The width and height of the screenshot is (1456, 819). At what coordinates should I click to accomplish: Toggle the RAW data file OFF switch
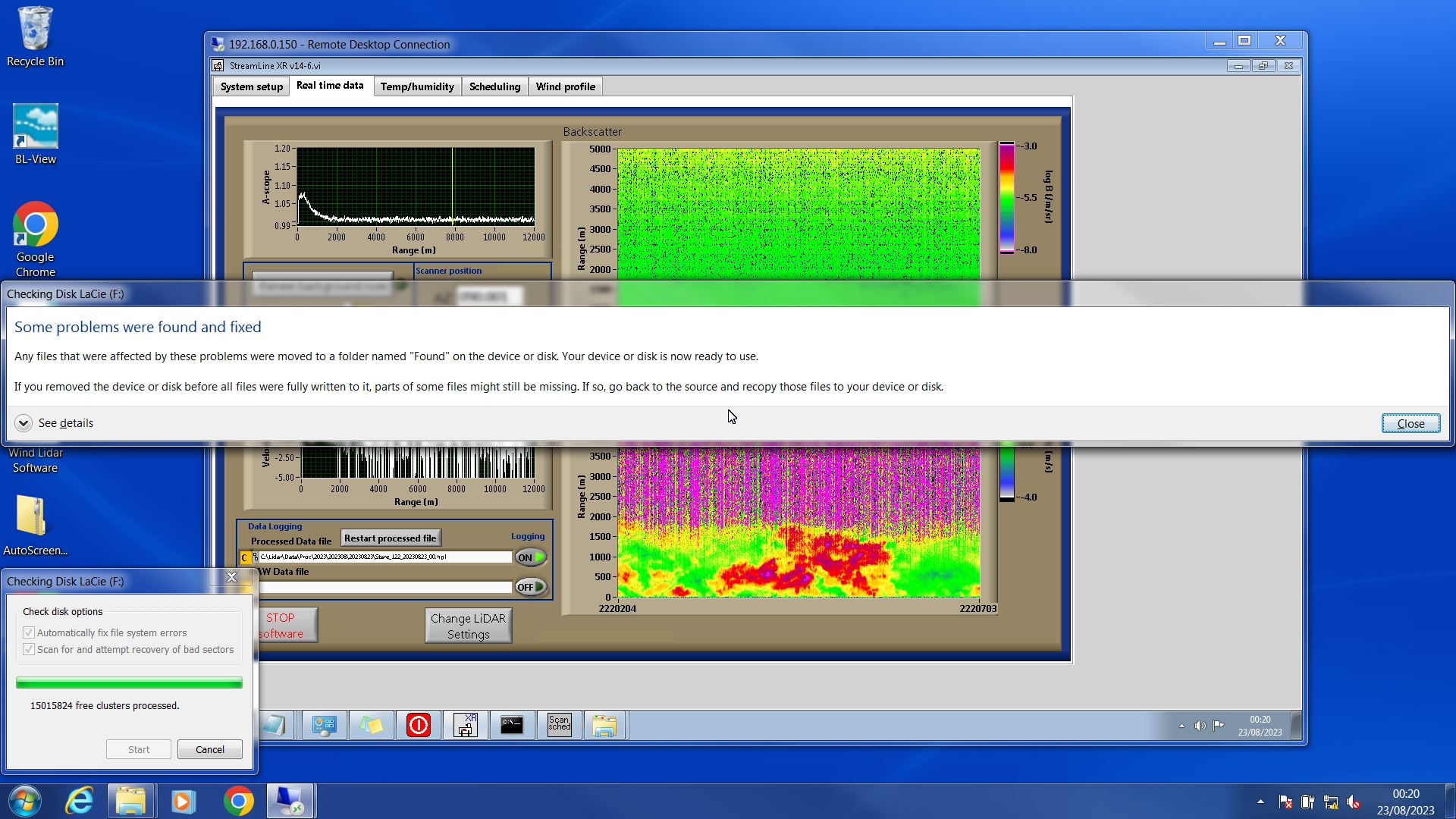[531, 587]
